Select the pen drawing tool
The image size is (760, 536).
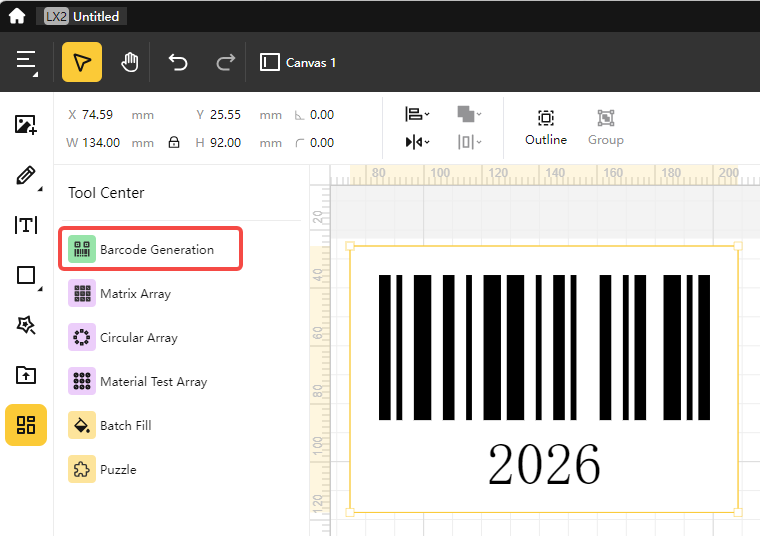click(x=26, y=175)
